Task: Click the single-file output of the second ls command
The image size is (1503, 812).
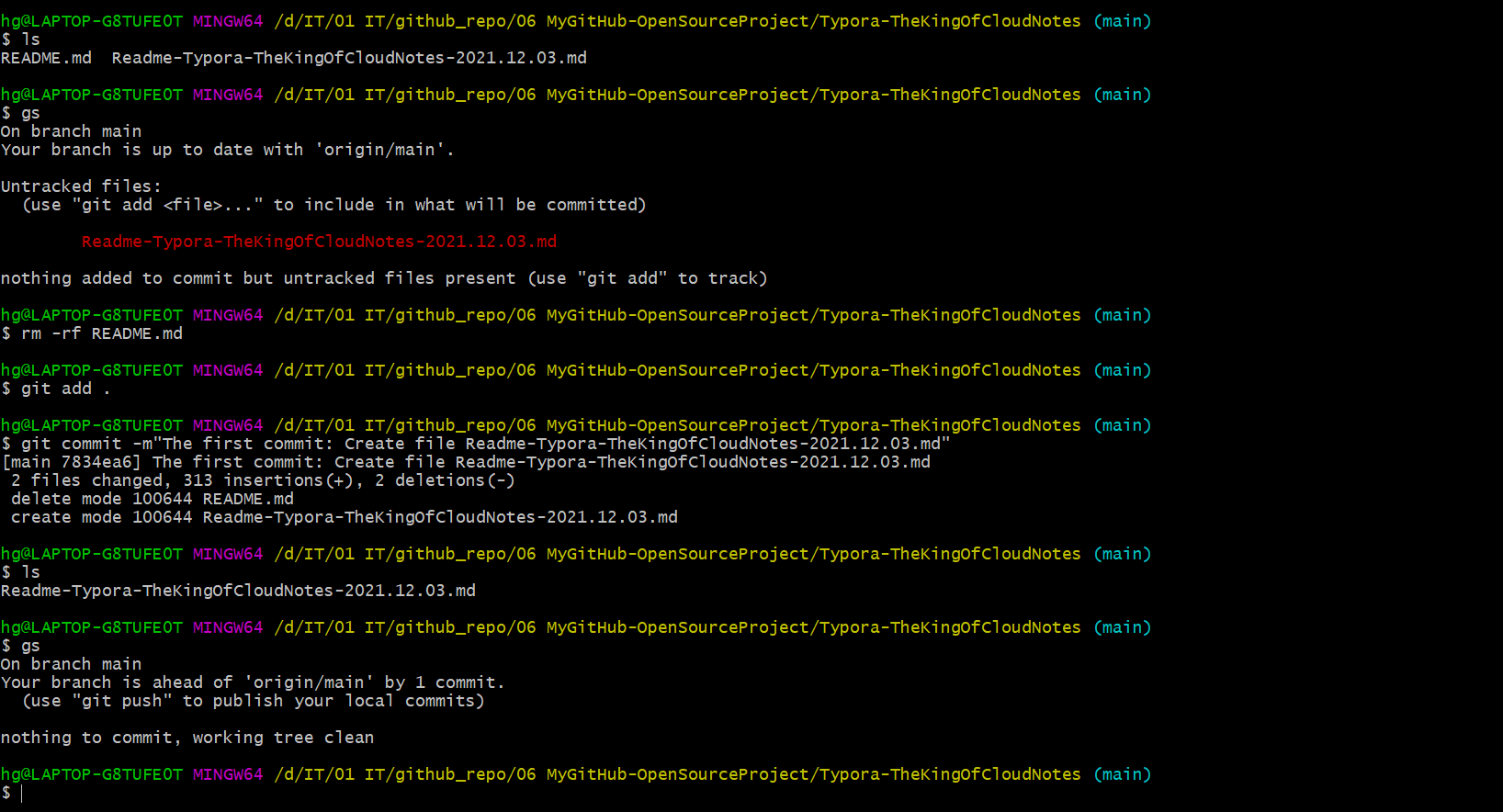Action: point(239,591)
